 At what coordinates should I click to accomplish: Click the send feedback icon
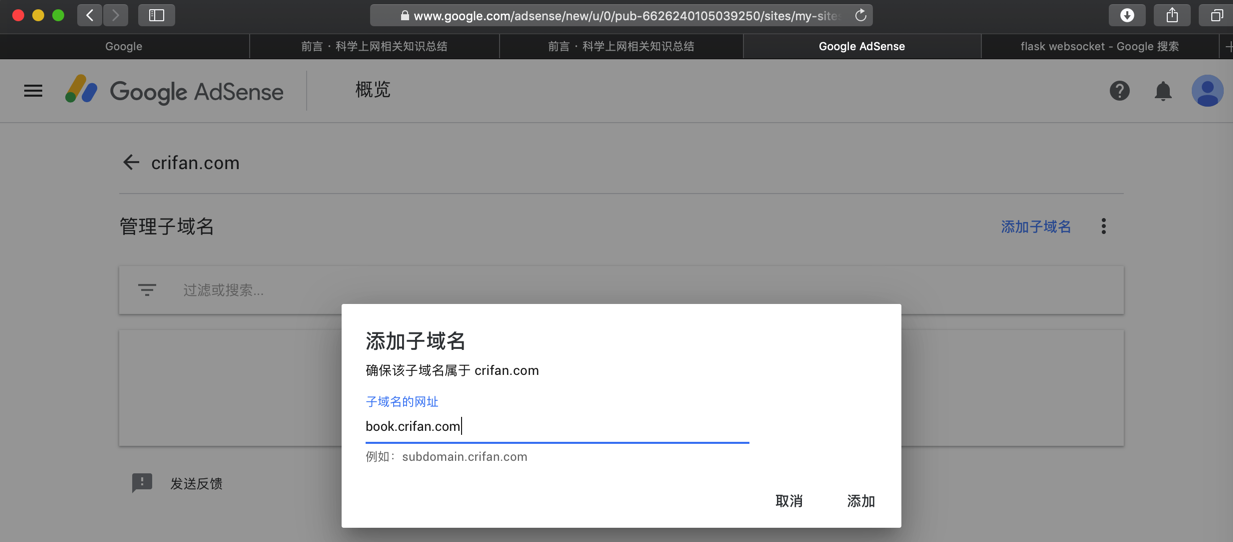click(x=142, y=483)
